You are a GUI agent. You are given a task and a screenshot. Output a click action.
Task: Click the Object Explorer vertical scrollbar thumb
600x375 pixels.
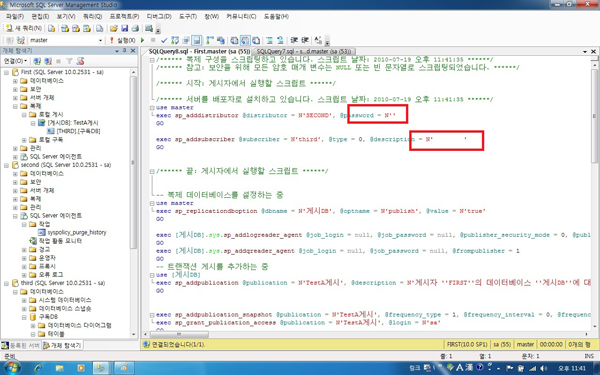(x=133, y=163)
